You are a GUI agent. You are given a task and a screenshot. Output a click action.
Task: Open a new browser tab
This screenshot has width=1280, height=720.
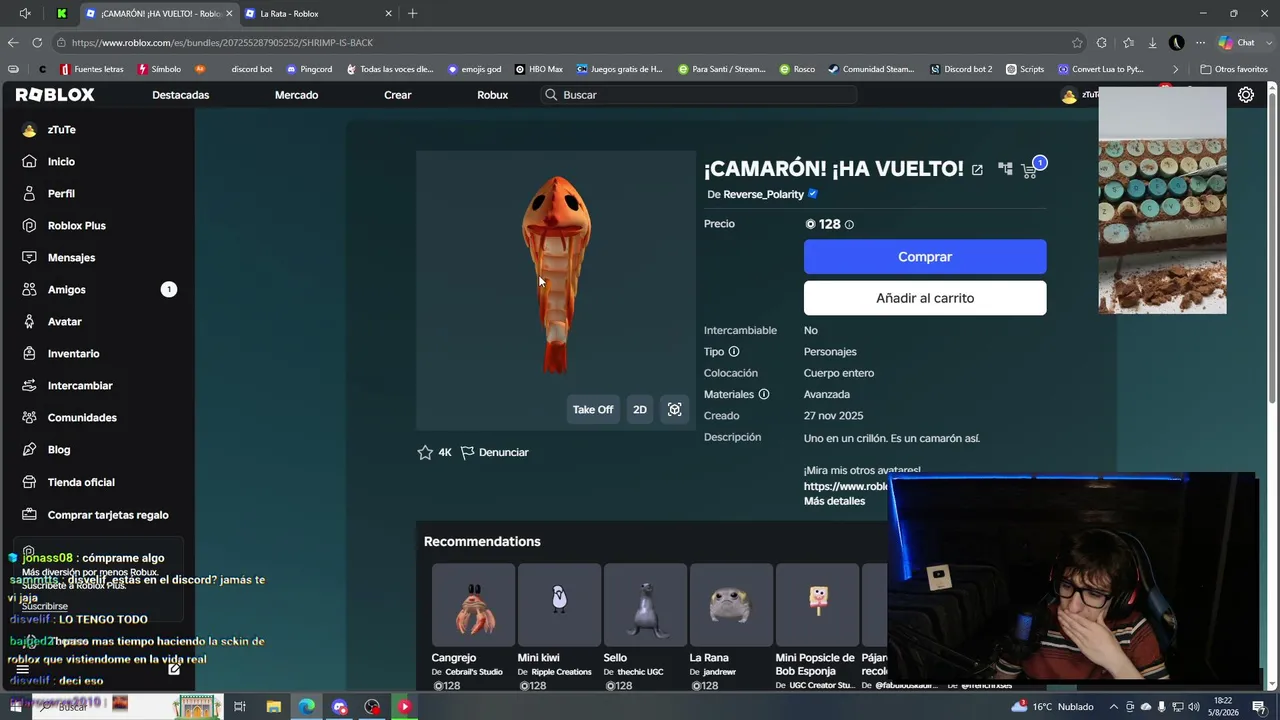412,13
